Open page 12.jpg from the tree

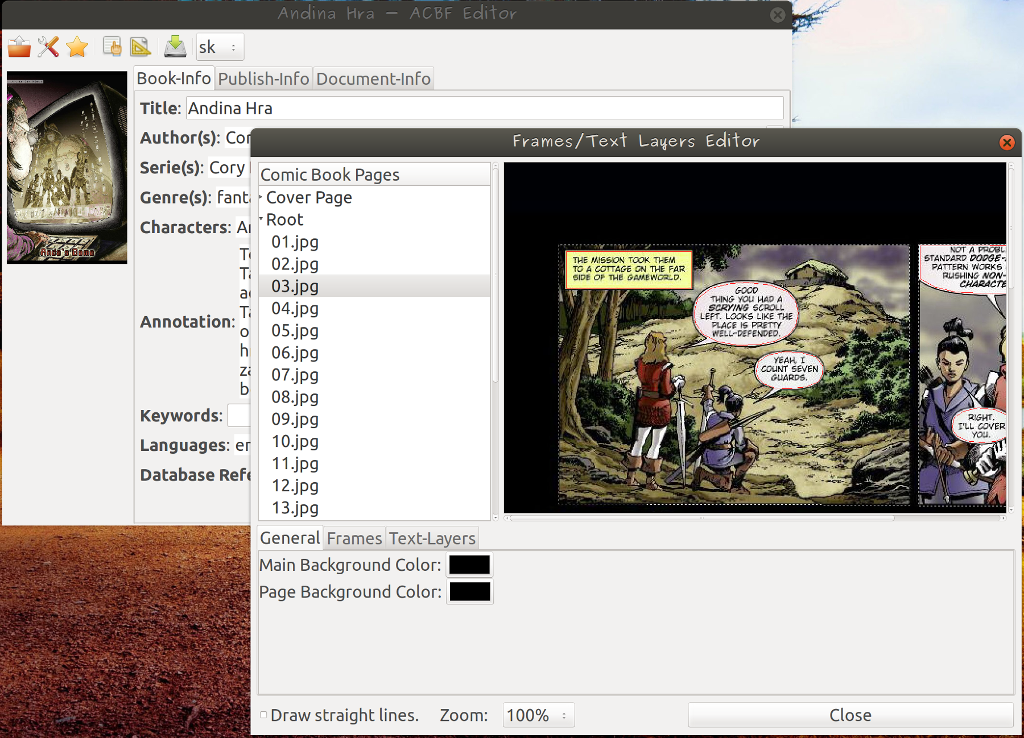tap(295, 486)
